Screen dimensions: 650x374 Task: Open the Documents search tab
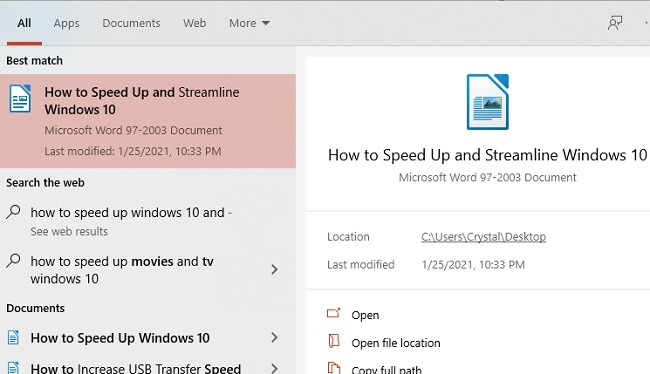pos(131,23)
